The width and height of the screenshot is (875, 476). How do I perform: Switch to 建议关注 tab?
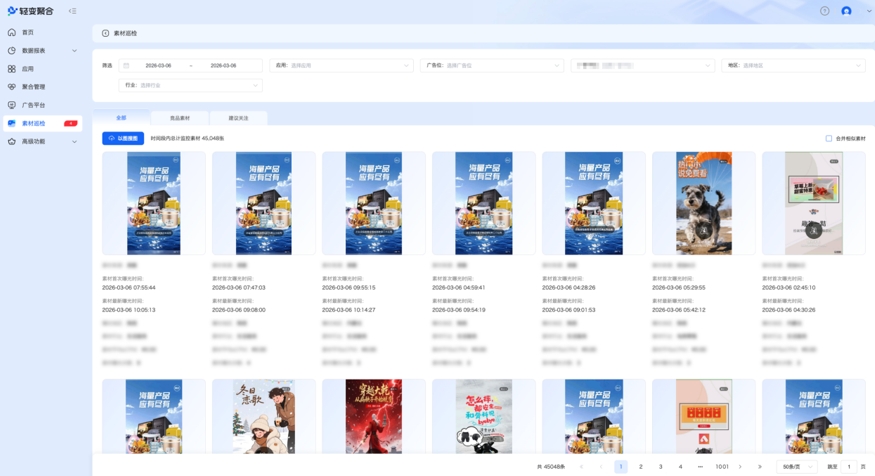[238, 118]
